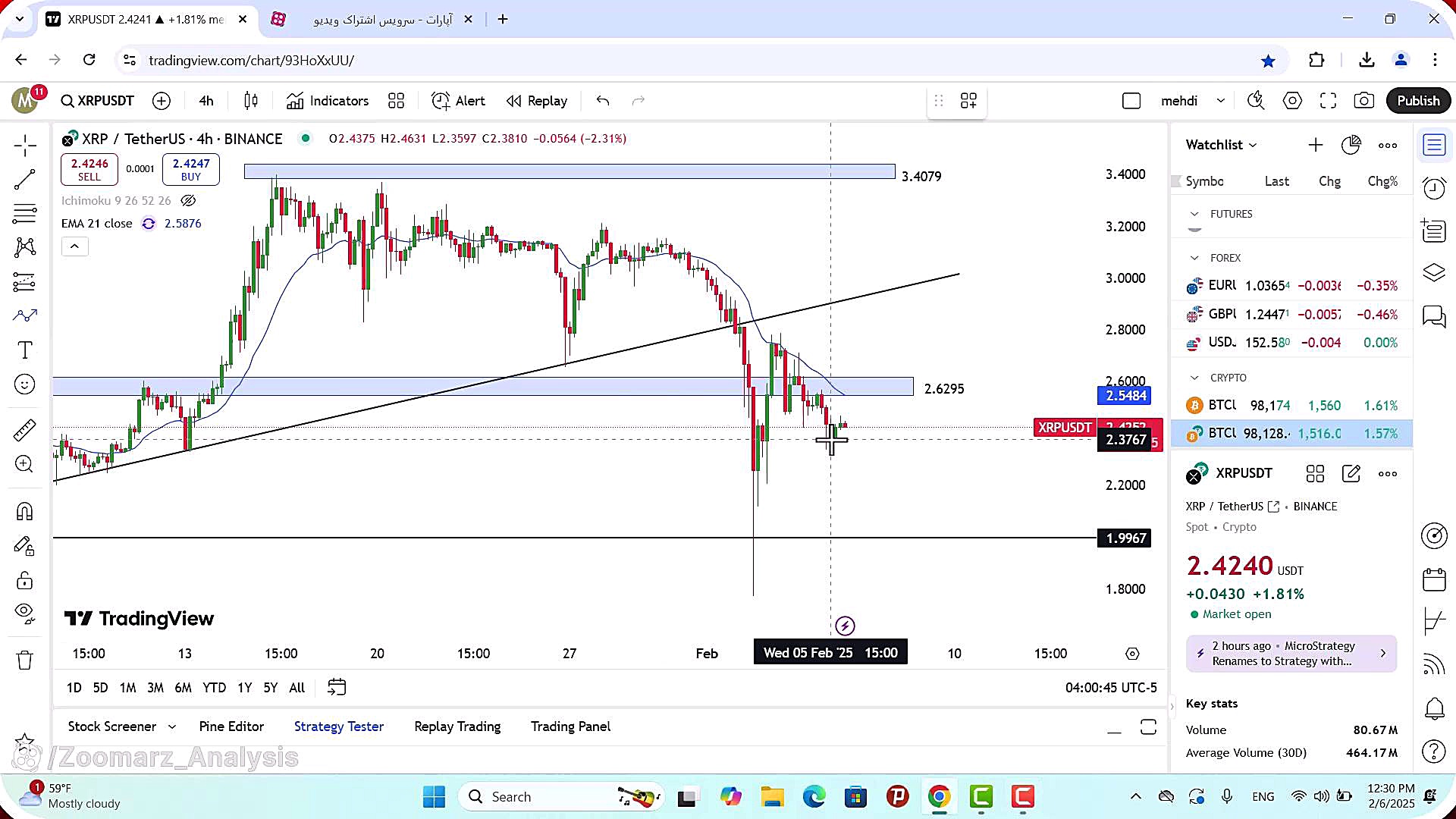The width and height of the screenshot is (1456, 819).
Task: Start bar Replay mode
Action: [x=537, y=101]
